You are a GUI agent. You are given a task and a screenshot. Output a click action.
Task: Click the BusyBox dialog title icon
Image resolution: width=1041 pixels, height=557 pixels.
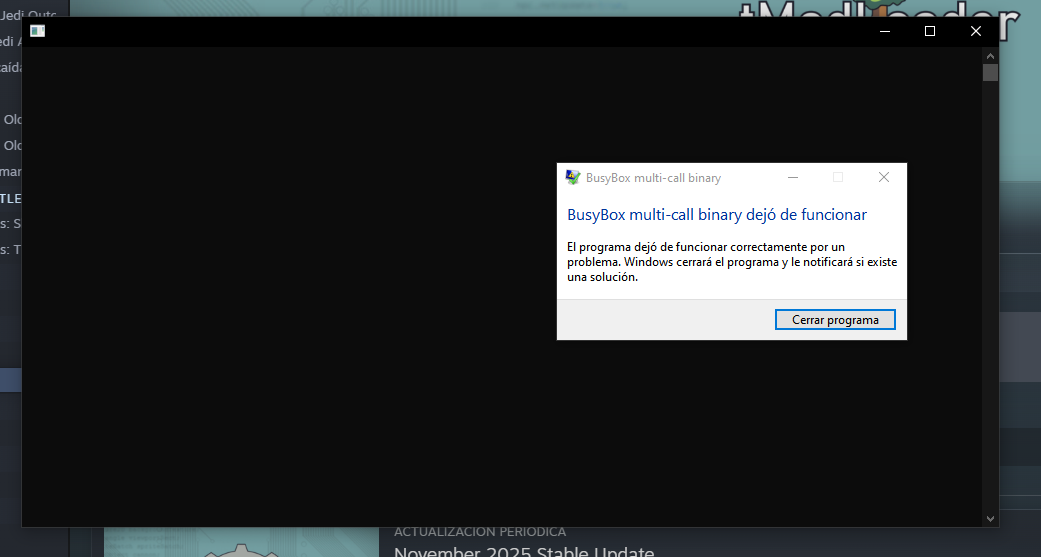(572, 177)
